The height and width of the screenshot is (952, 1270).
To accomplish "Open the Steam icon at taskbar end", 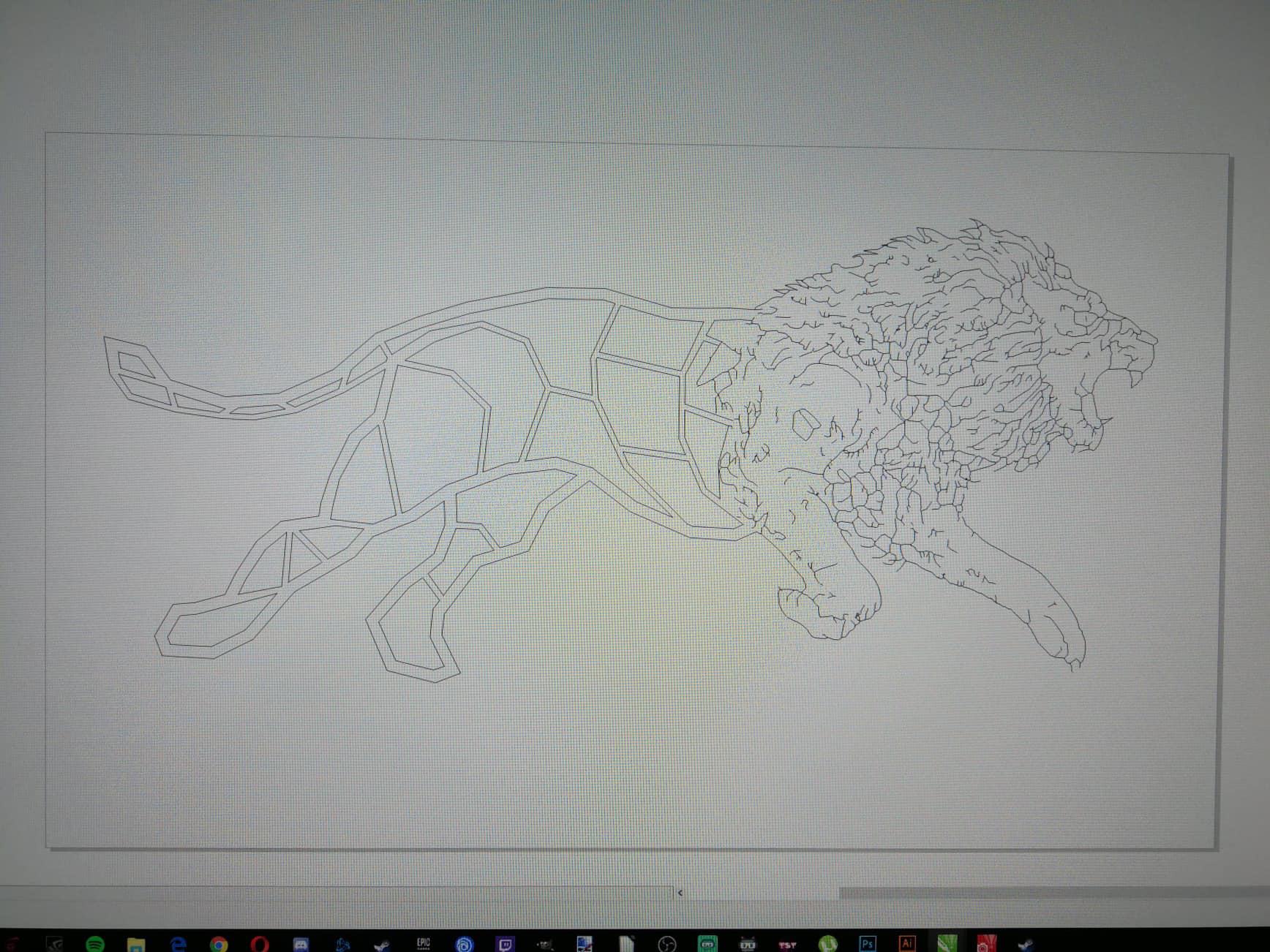I will coord(1026,944).
